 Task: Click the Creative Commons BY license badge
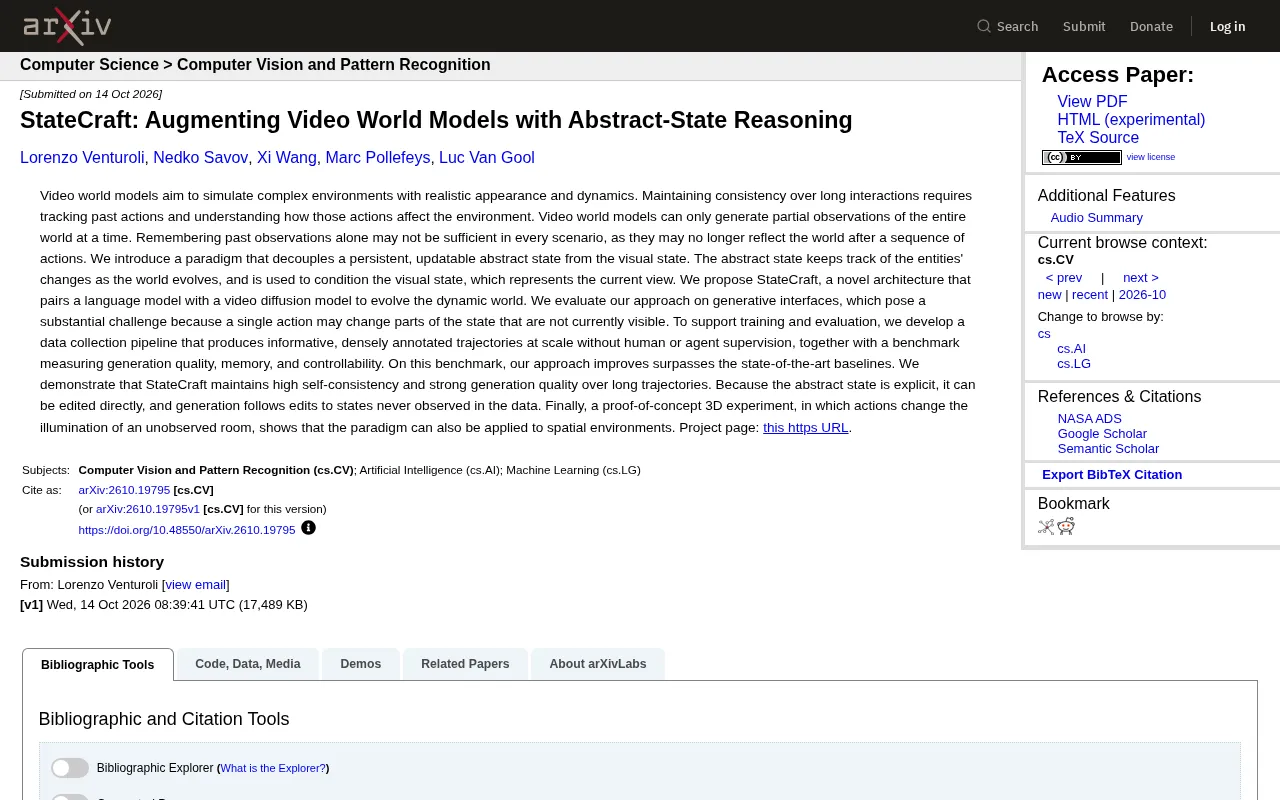coord(1082,157)
